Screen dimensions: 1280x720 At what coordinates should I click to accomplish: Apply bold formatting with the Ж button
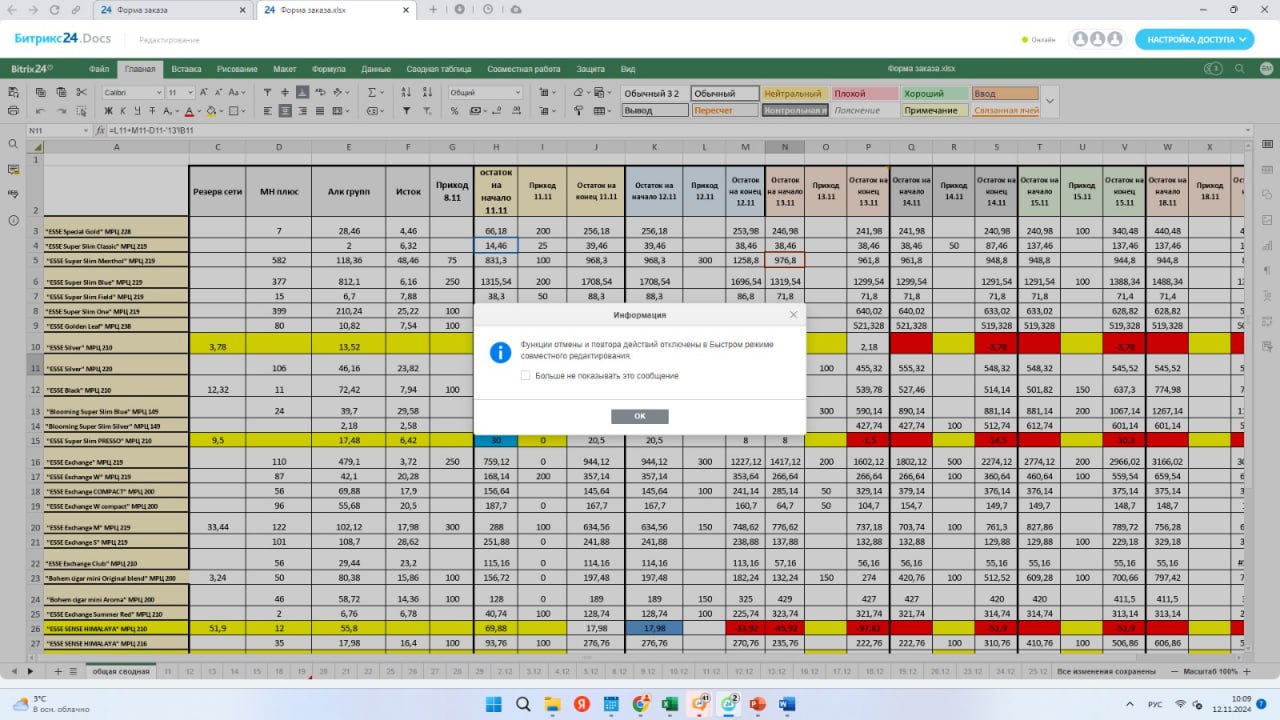point(107,111)
